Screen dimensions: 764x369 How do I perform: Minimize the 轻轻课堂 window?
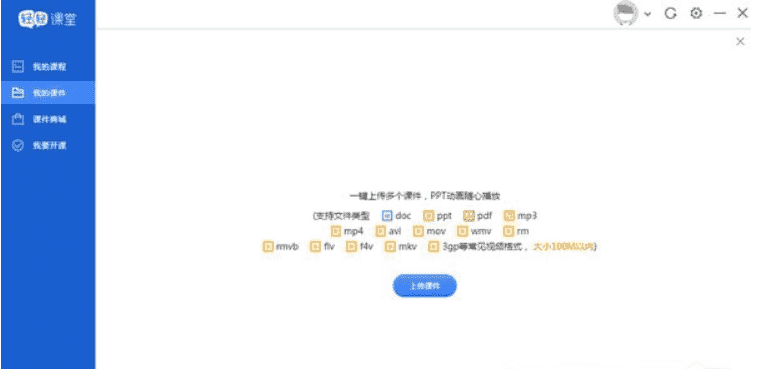tap(720, 14)
